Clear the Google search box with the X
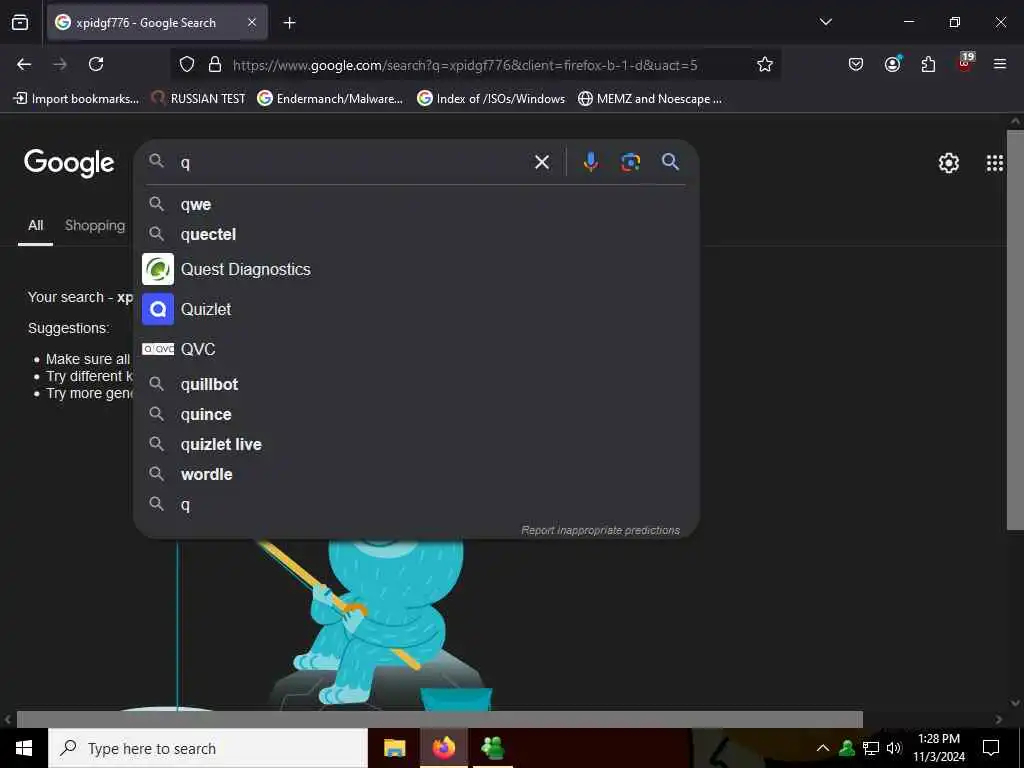 pos(542,162)
